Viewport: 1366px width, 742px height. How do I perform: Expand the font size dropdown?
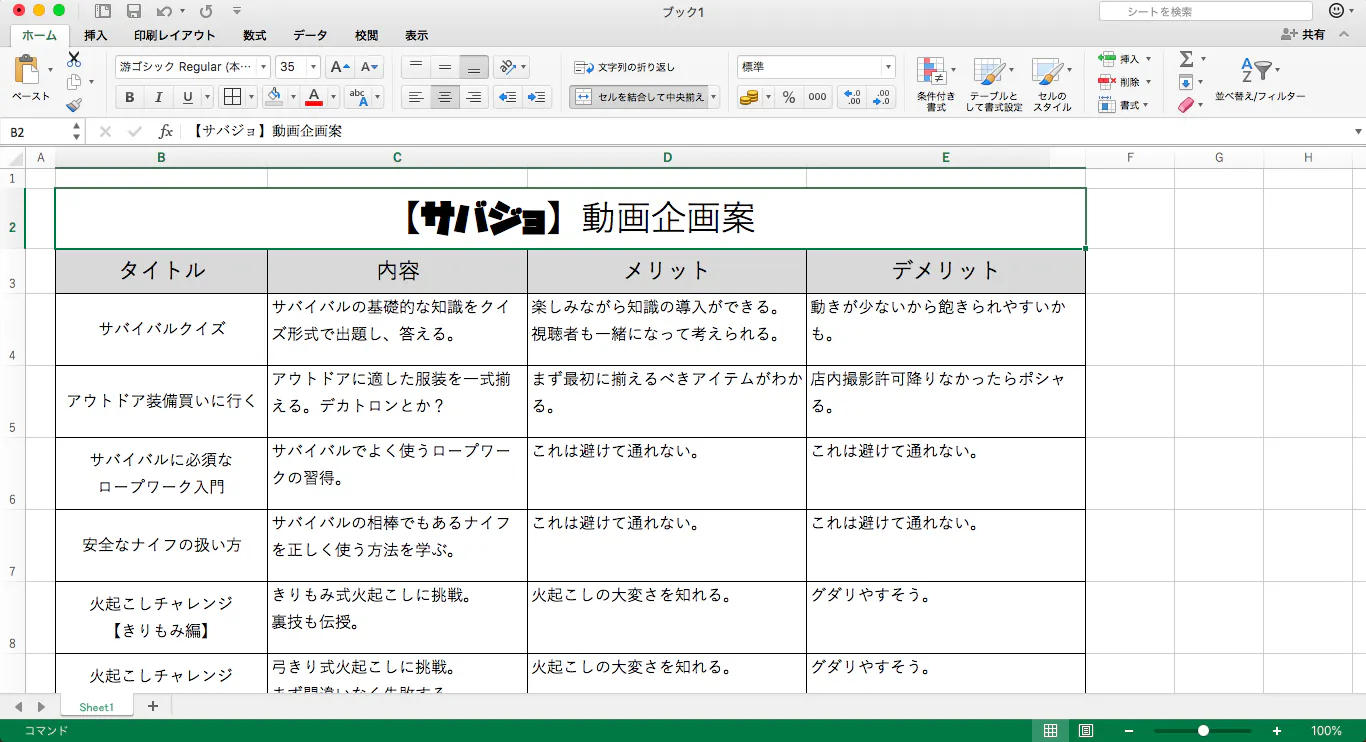(314, 67)
